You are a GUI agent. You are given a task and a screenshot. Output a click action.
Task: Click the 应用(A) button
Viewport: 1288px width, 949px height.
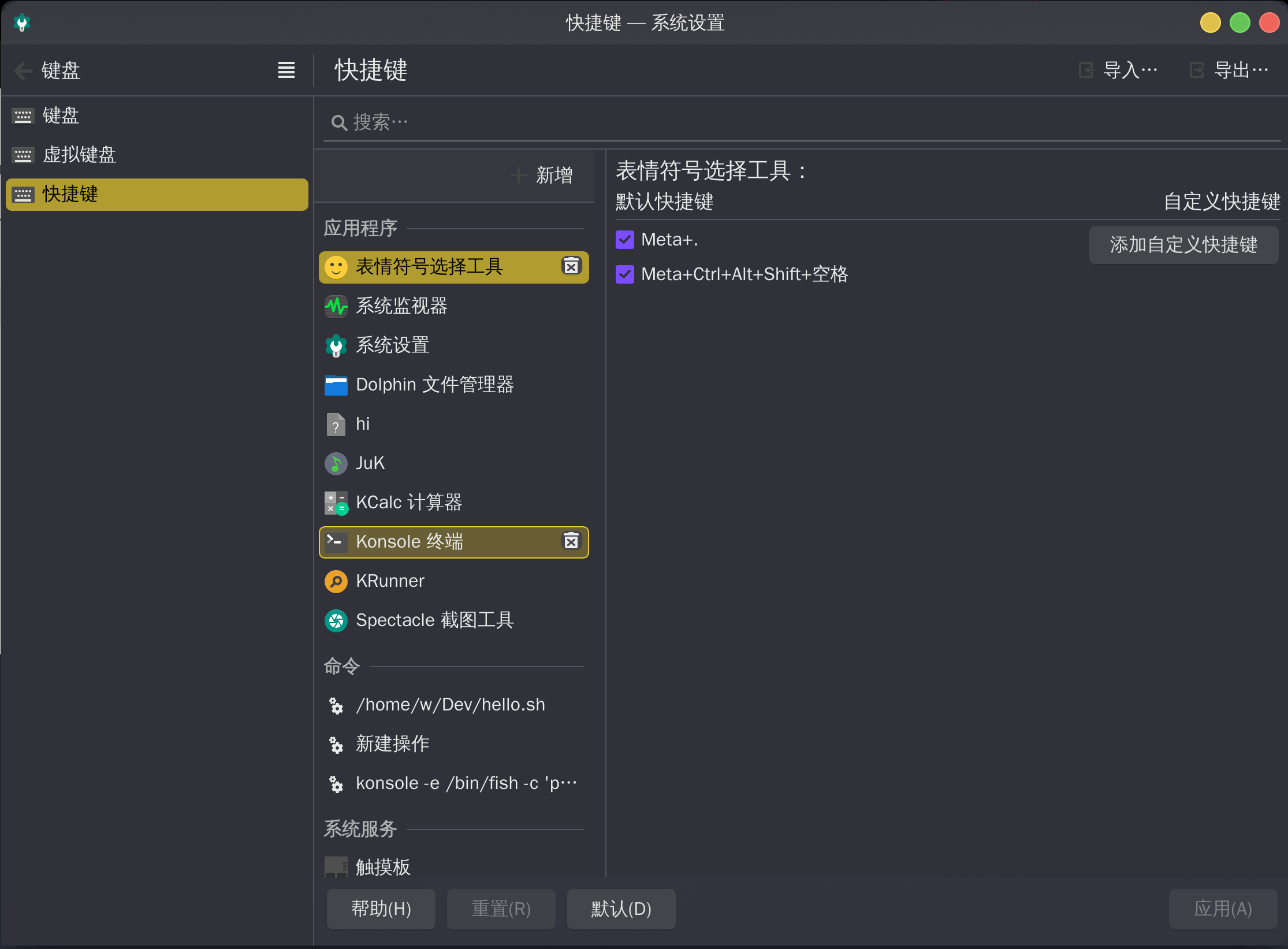[x=1223, y=909]
